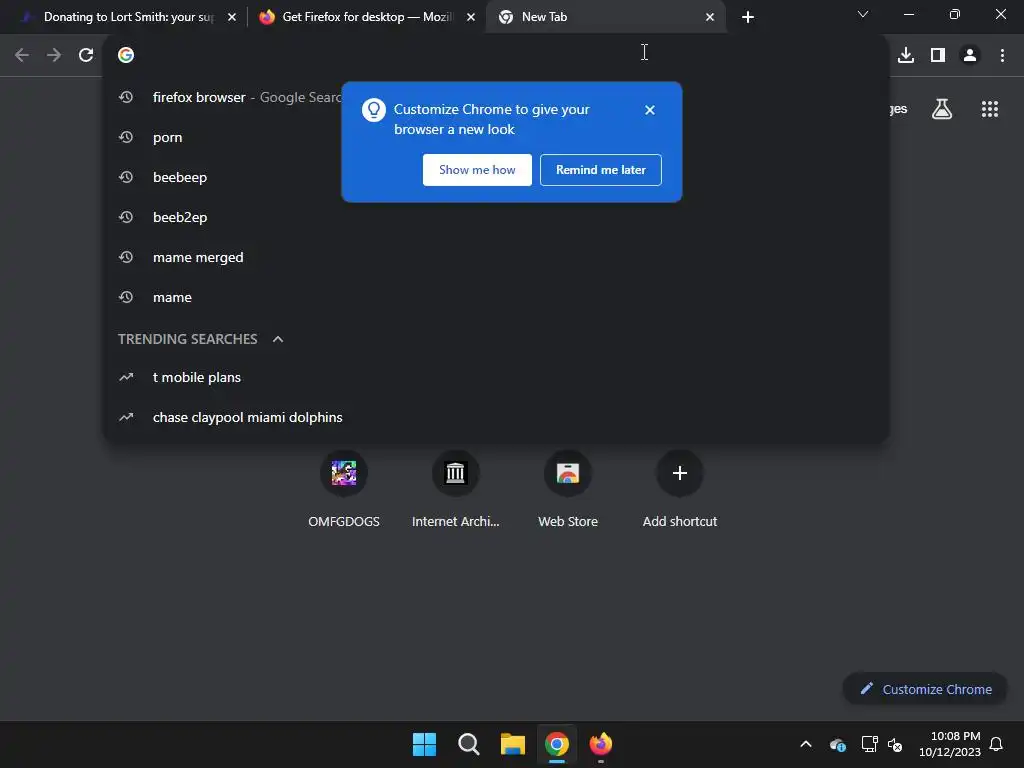Viewport: 1024px width, 768px height.
Task: Go forward using the forward arrow
Action: point(54,56)
